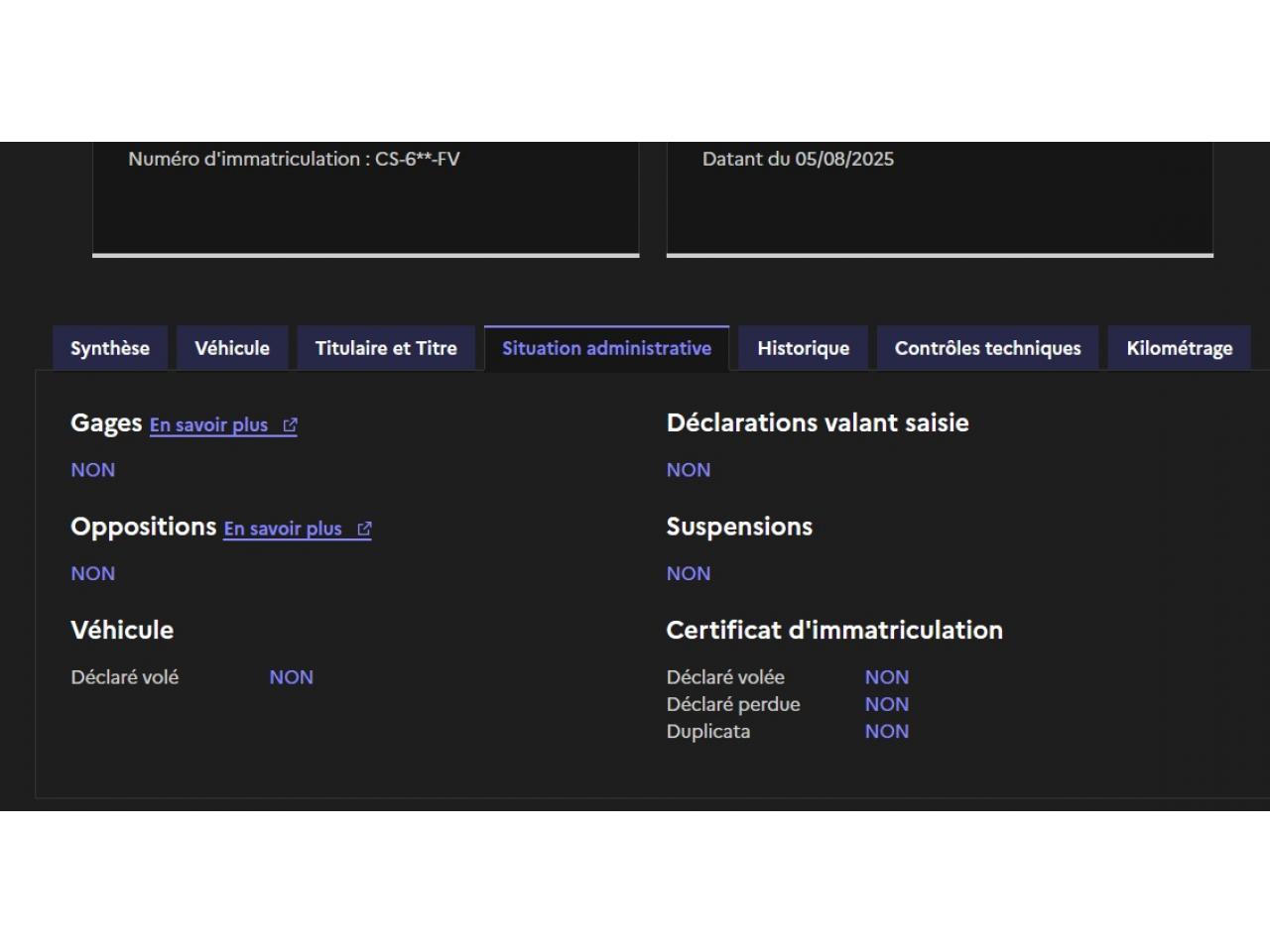Image resolution: width=1270 pixels, height=952 pixels.
Task: Click NON value beside Déclaré perdue
Action: (x=886, y=705)
